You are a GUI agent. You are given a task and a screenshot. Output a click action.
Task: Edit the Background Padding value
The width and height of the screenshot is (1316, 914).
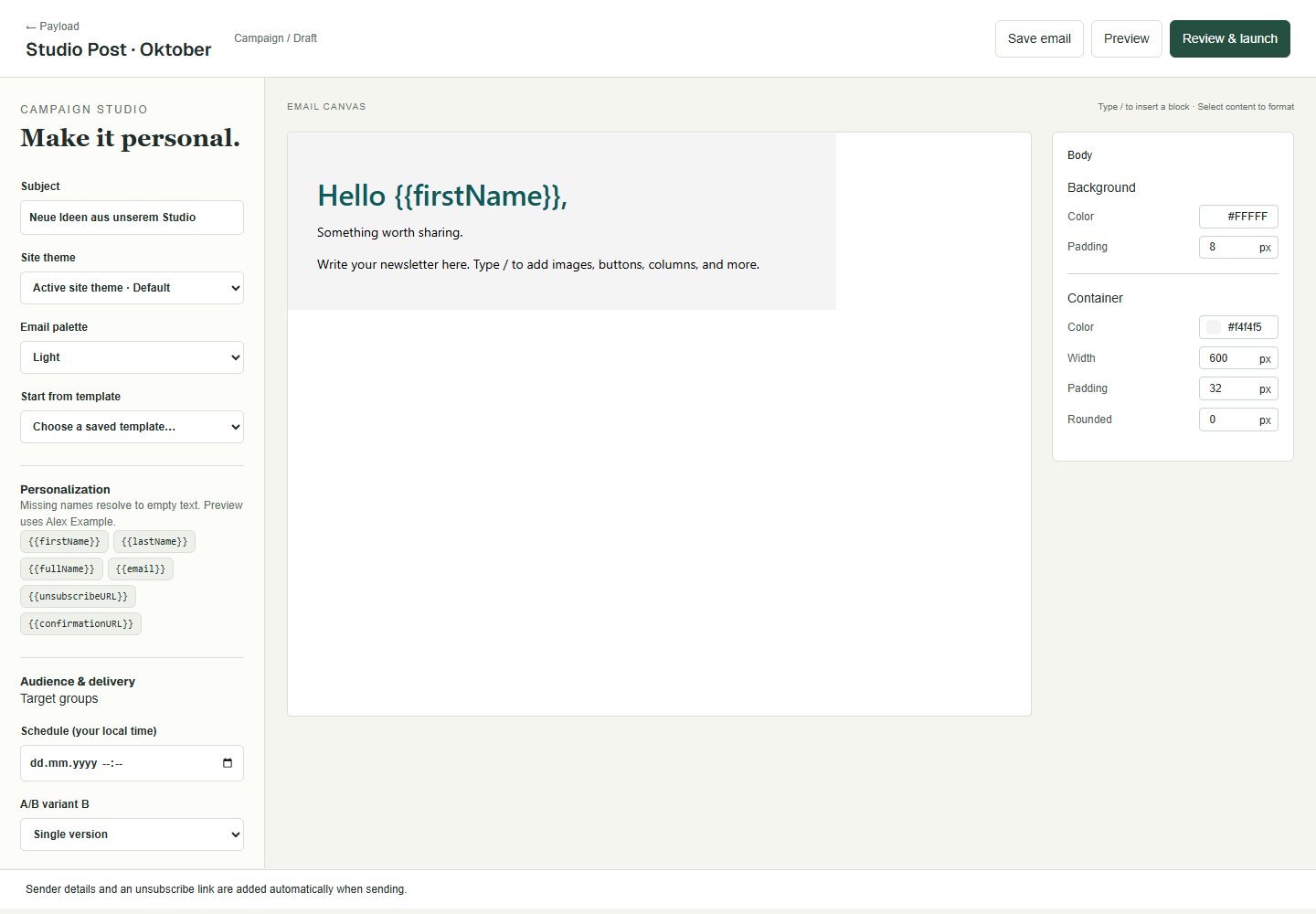[1238, 247]
